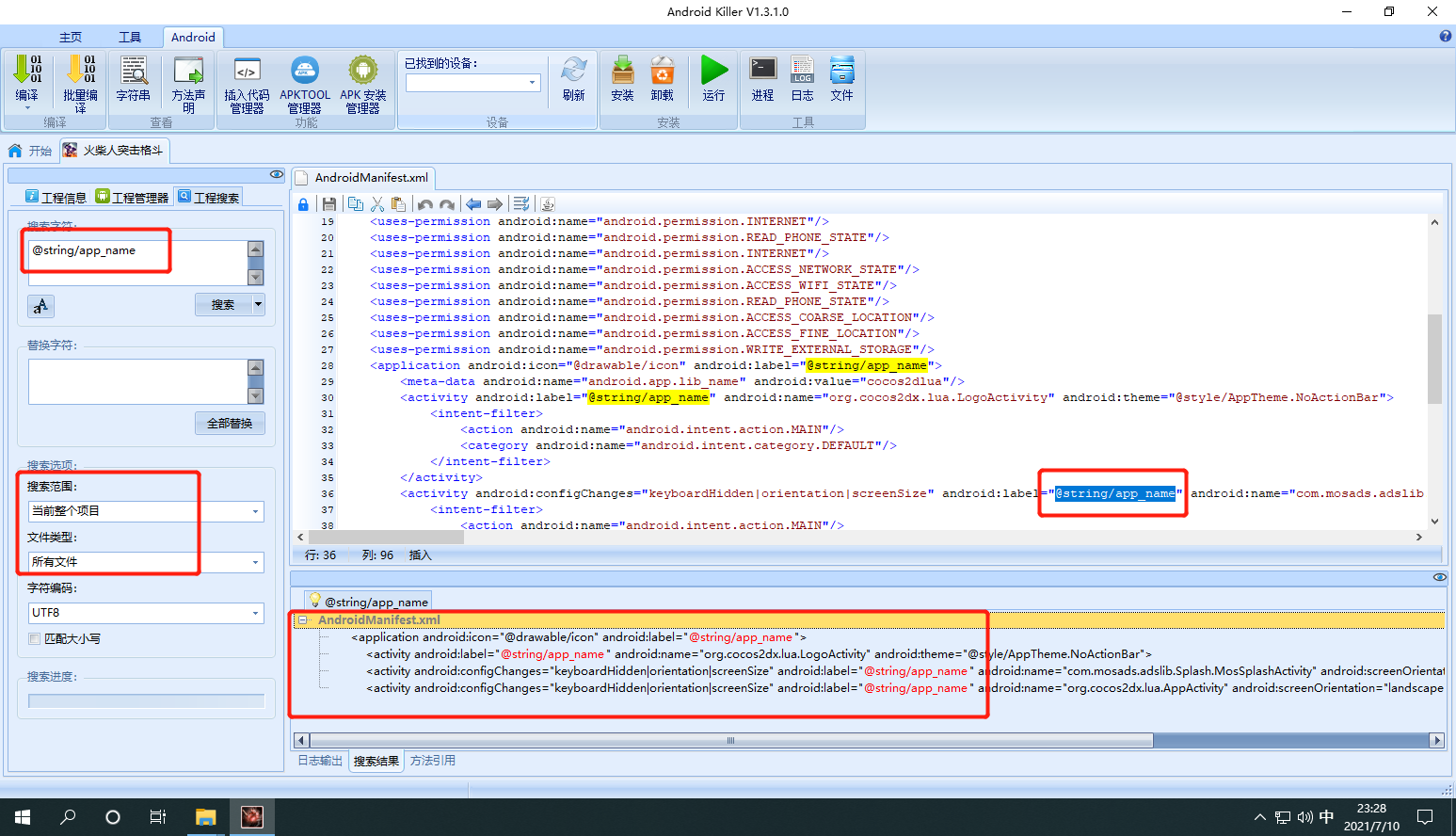Click the 搜索 button
This screenshot has height=836, width=1456.
coord(223,304)
